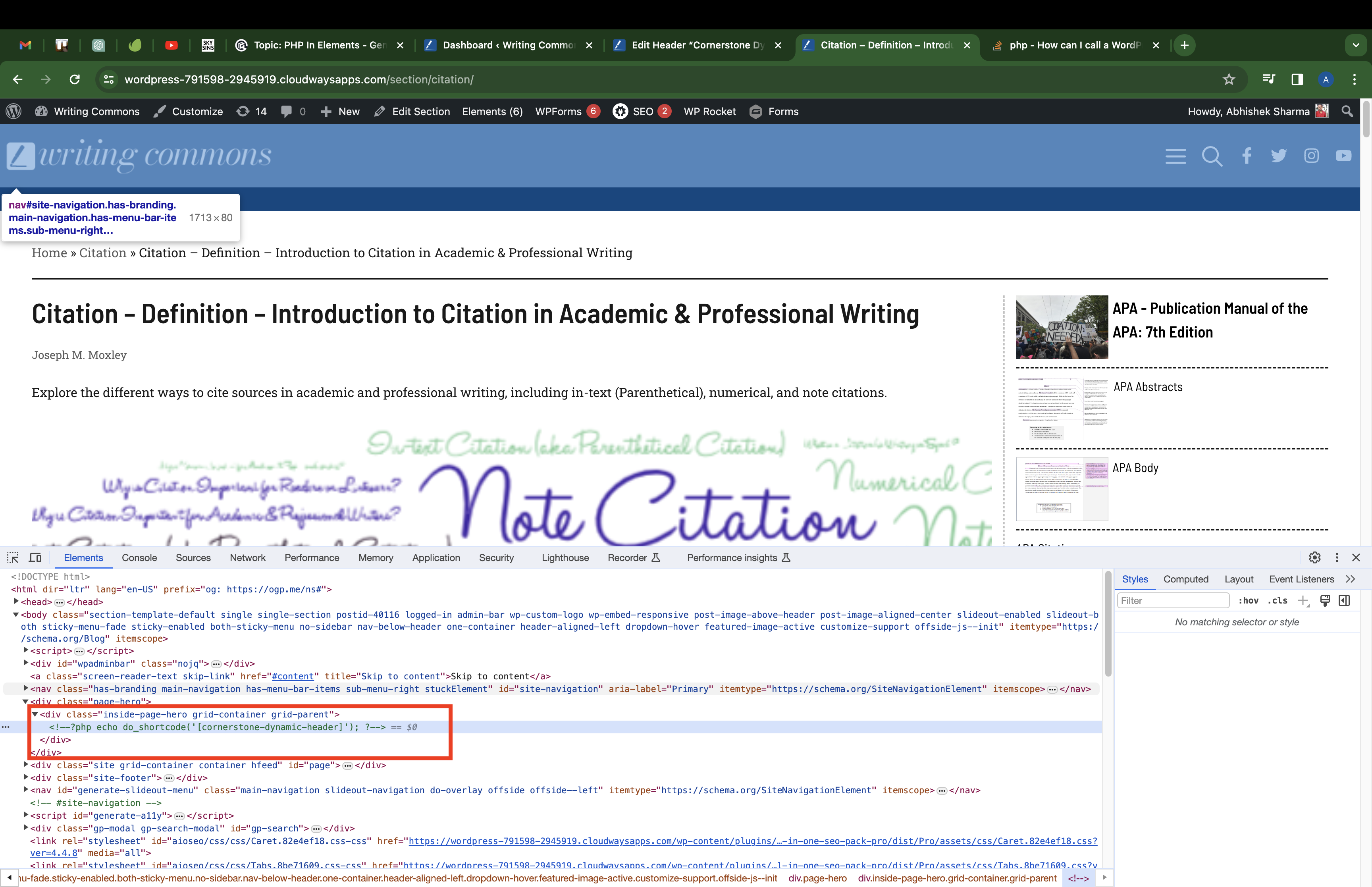Viewport: 1372px width, 887px height.
Task: Click Citation breadcrumb link
Action: 102,253
